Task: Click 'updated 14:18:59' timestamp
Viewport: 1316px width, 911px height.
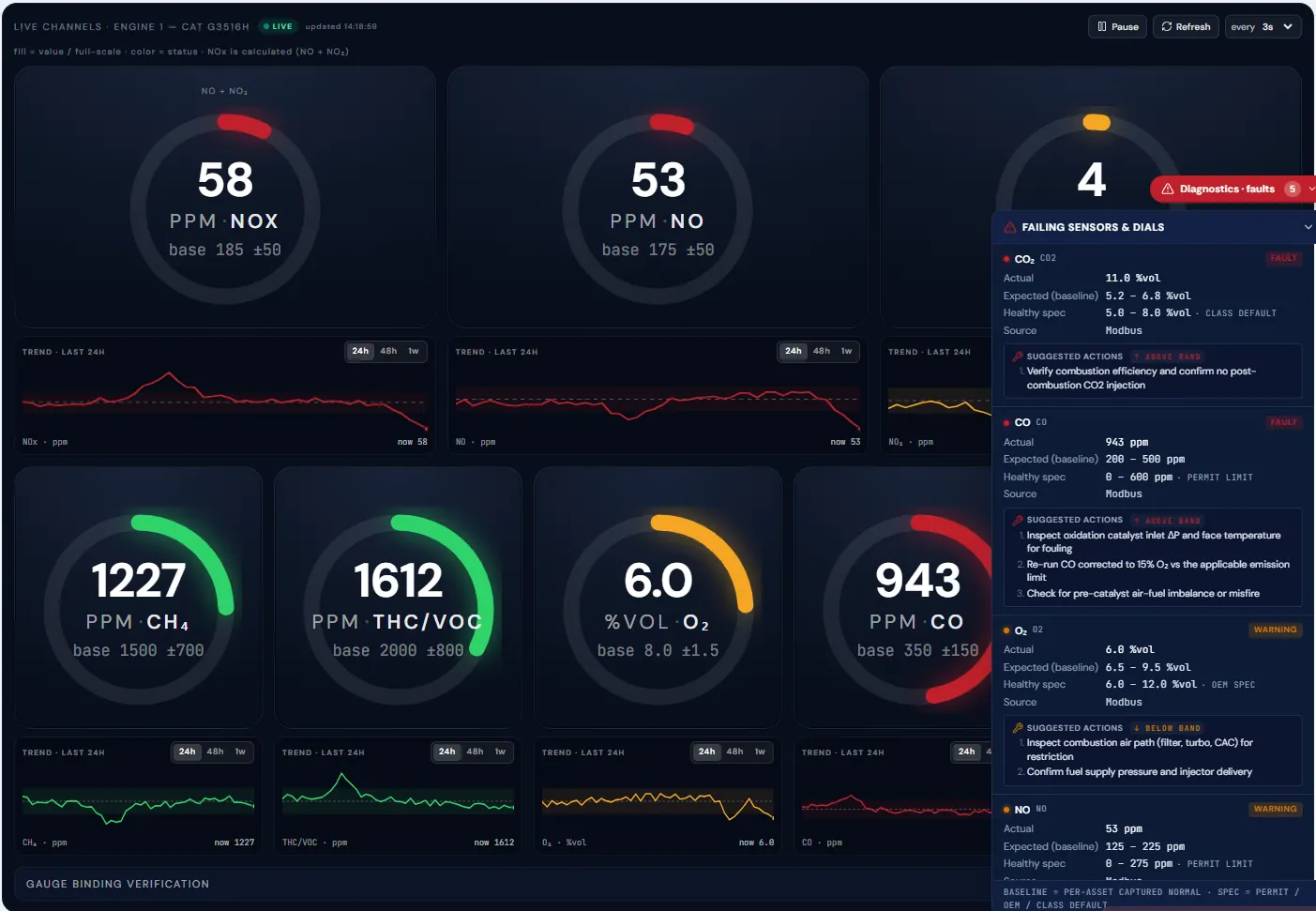Action: [x=340, y=27]
